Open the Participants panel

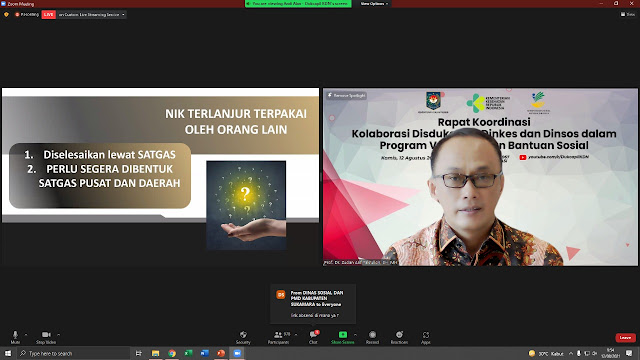(278, 337)
